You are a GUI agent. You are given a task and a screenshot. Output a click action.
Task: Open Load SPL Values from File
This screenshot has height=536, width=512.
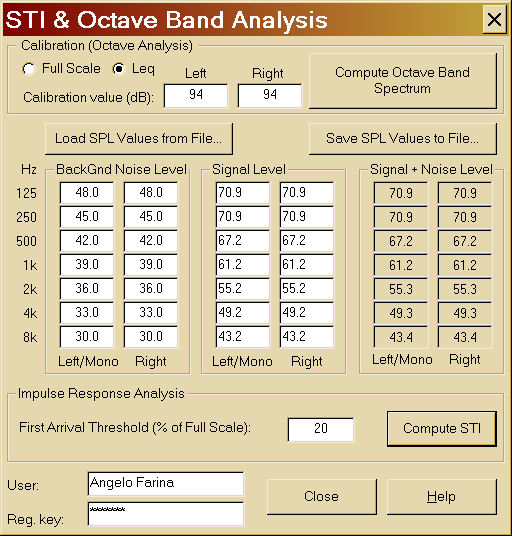coord(139,139)
